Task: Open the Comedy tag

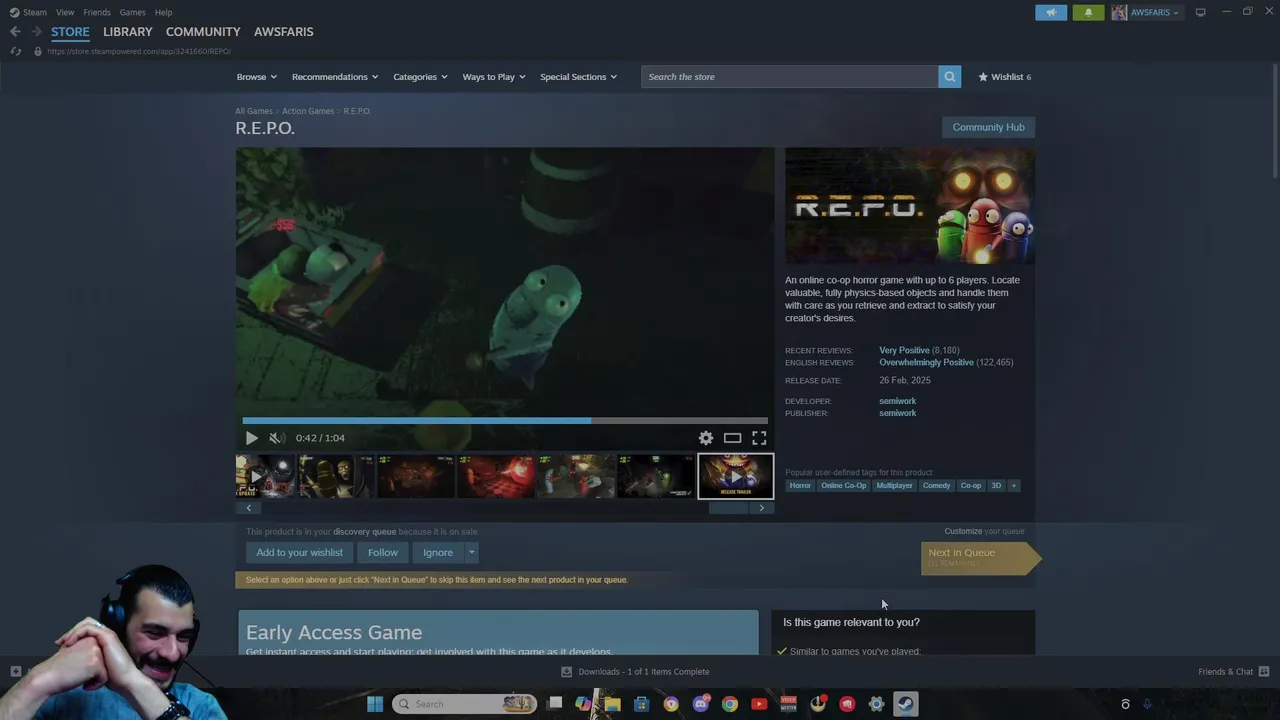Action: pos(937,486)
